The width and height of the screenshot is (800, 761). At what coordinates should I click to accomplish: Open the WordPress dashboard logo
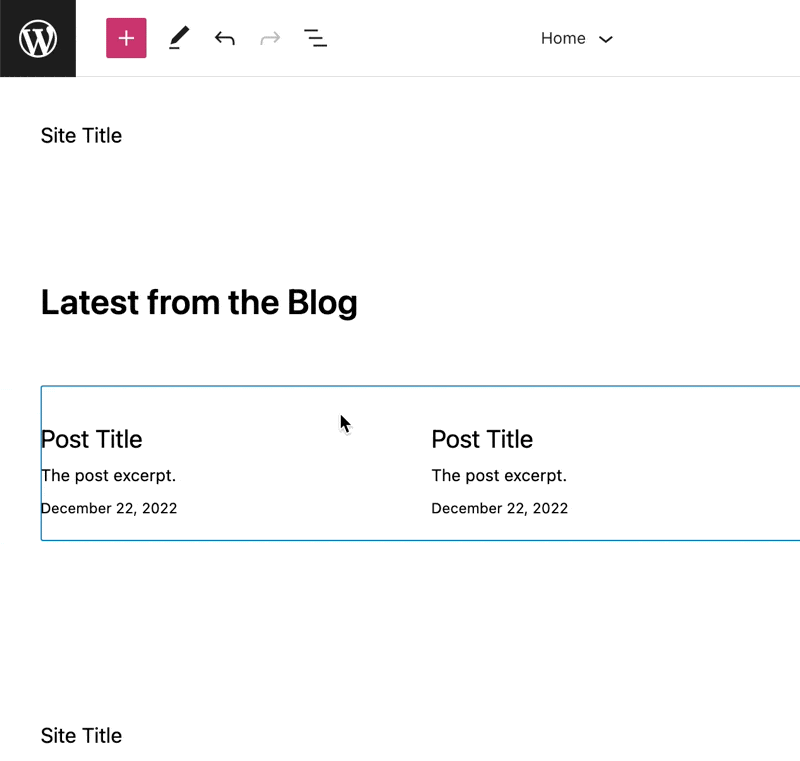(x=38, y=38)
